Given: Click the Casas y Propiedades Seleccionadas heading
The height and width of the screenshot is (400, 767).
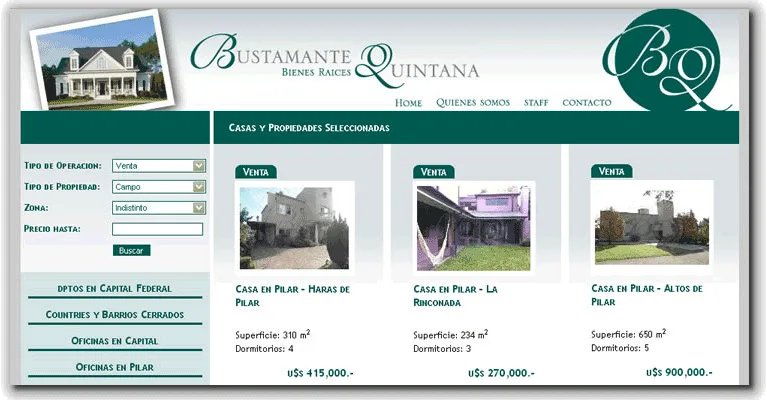Looking at the screenshot, I should coord(309,128).
